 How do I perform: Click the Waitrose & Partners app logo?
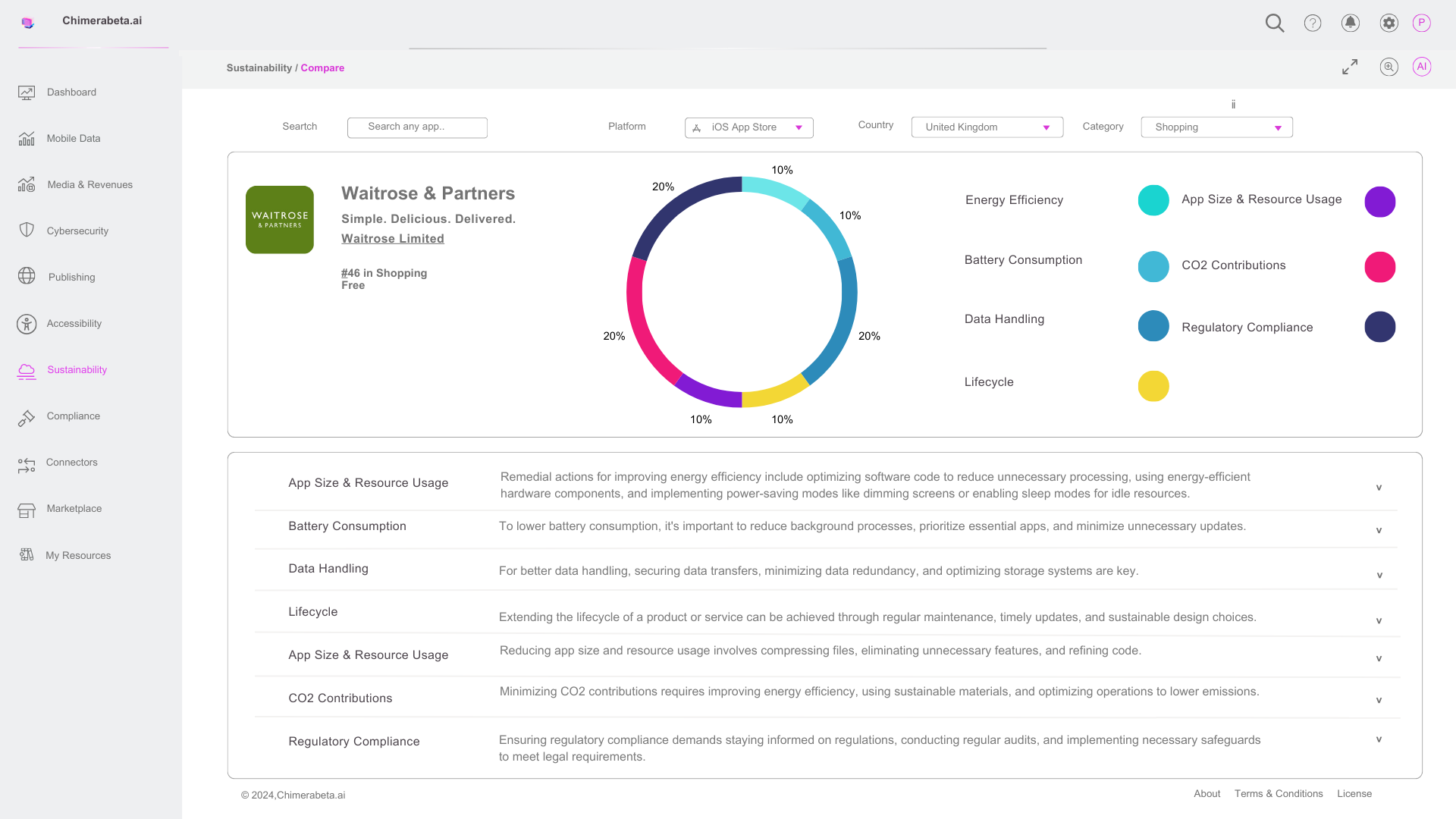pos(280,220)
